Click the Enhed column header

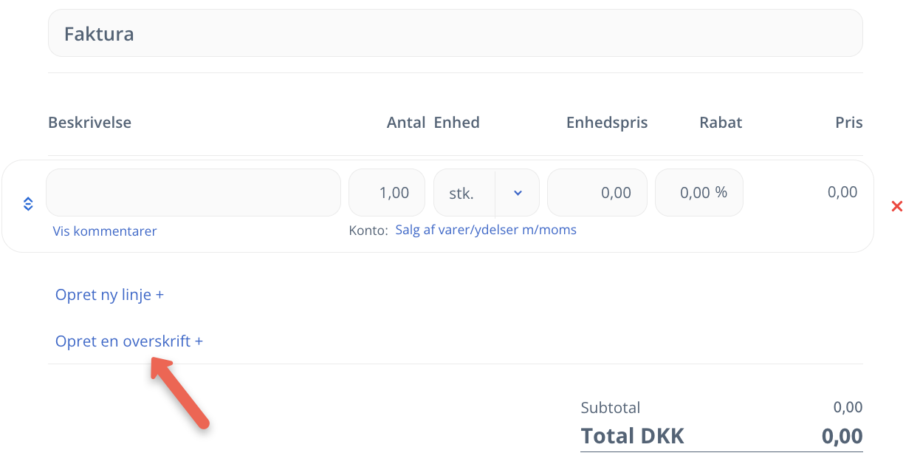tap(456, 123)
